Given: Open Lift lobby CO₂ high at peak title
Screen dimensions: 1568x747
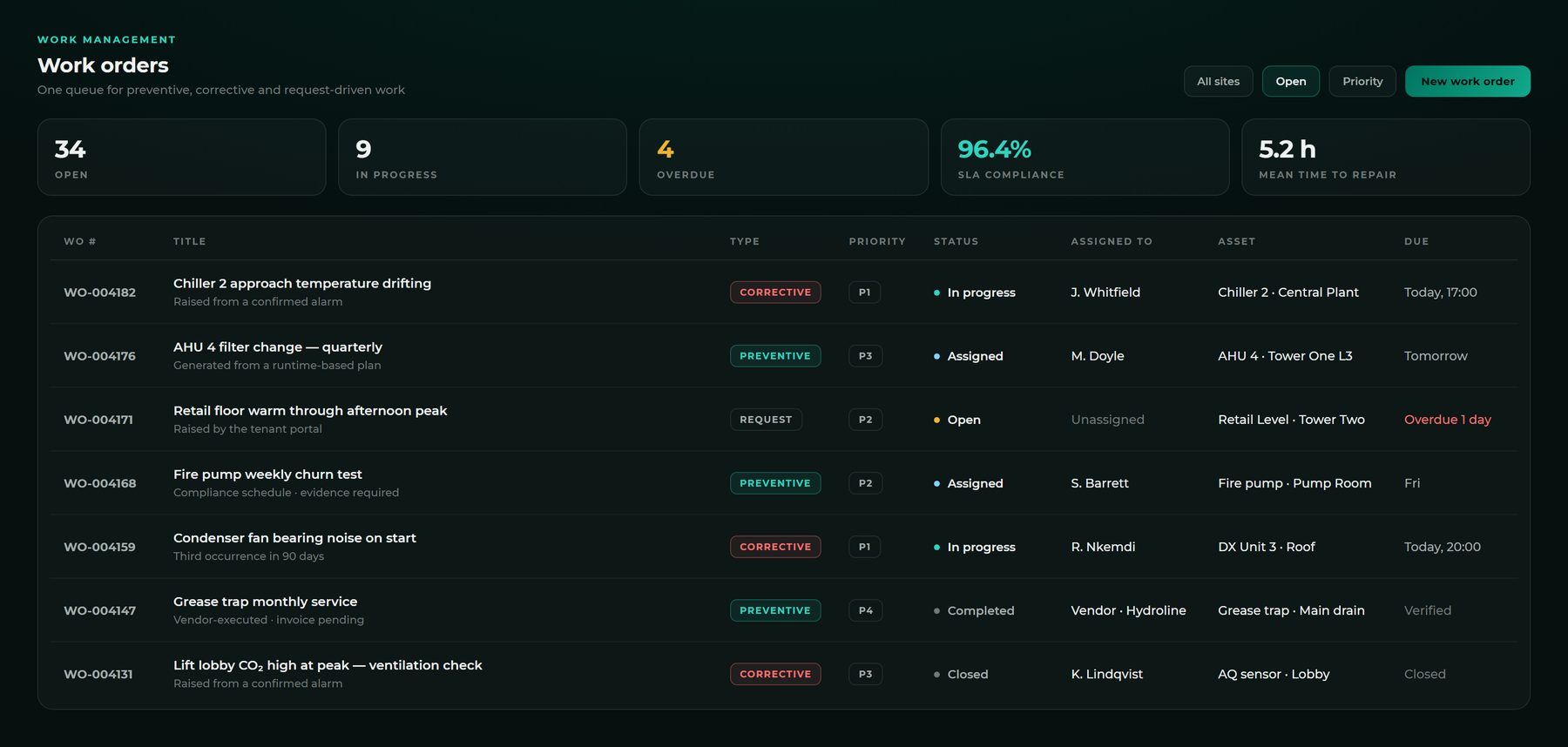Looking at the screenshot, I should click(x=328, y=665).
